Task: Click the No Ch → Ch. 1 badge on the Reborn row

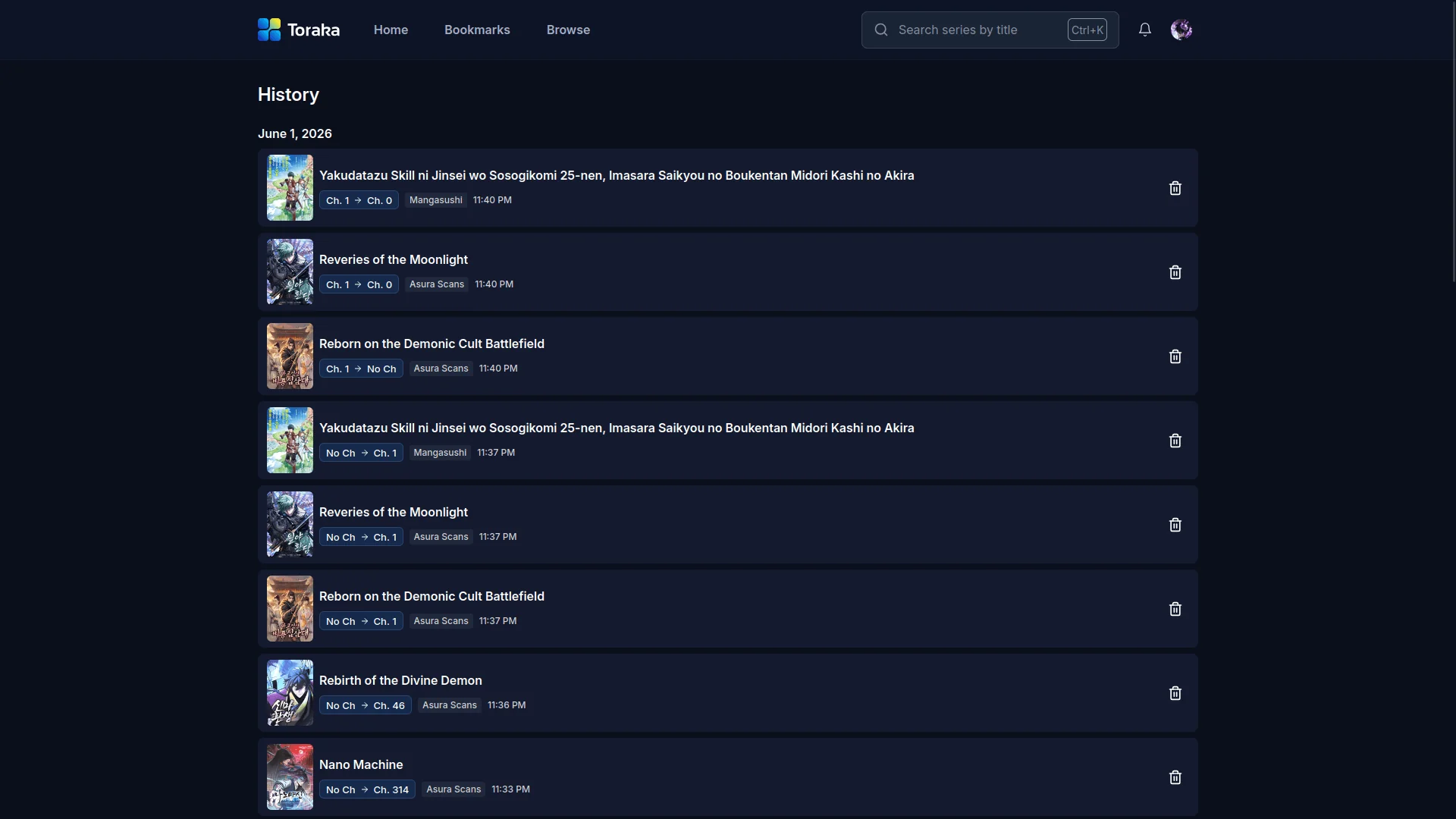Action: point(361,621)
